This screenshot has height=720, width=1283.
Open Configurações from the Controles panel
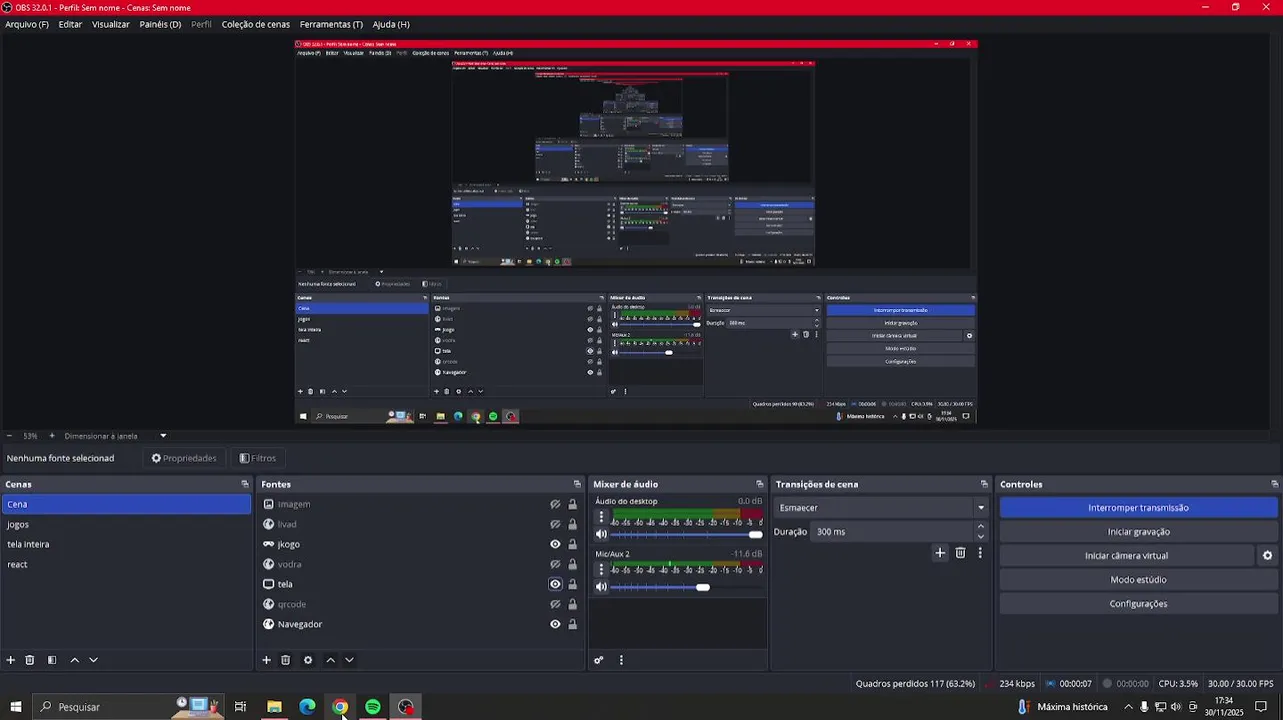(x=1138, y=604)
